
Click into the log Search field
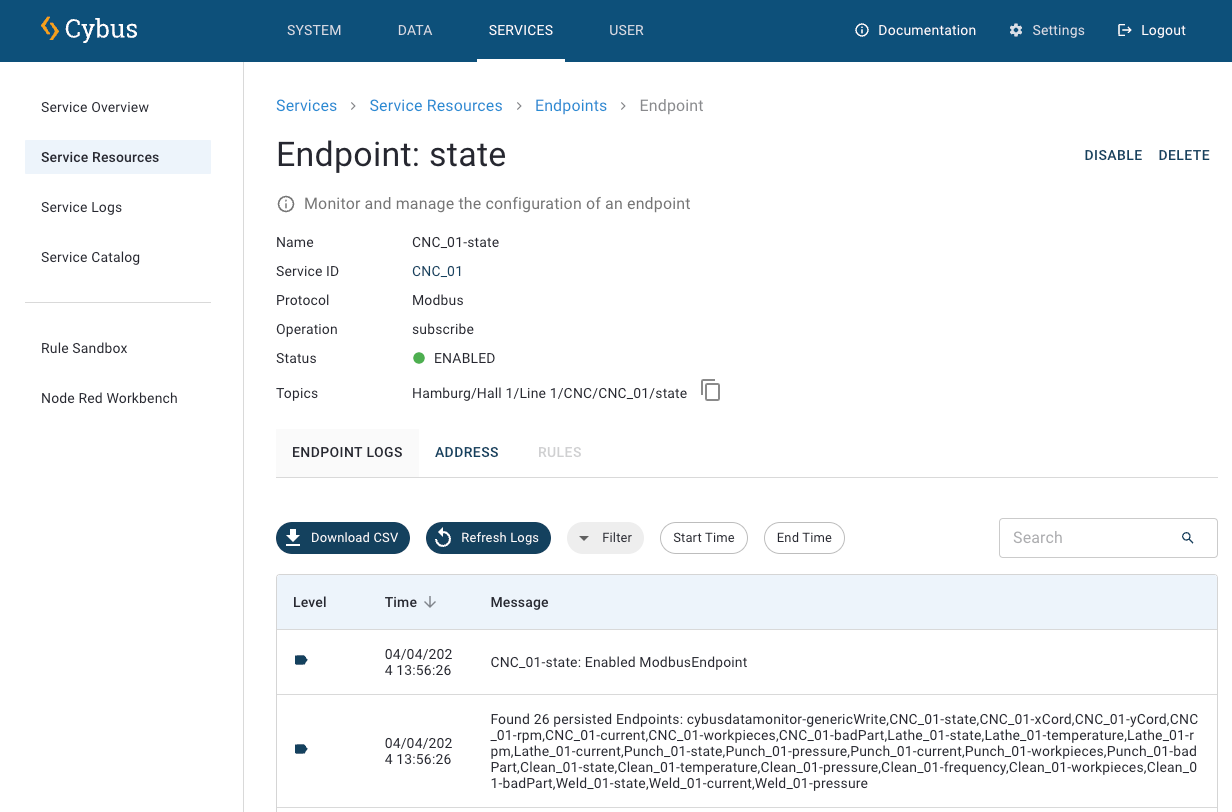click(x=1090, y=538)
